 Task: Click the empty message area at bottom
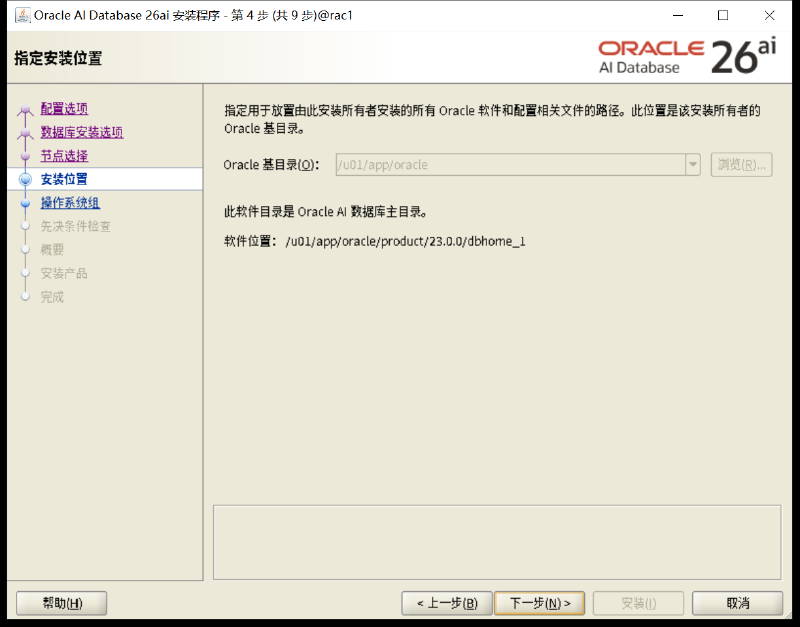coord(497,542)
